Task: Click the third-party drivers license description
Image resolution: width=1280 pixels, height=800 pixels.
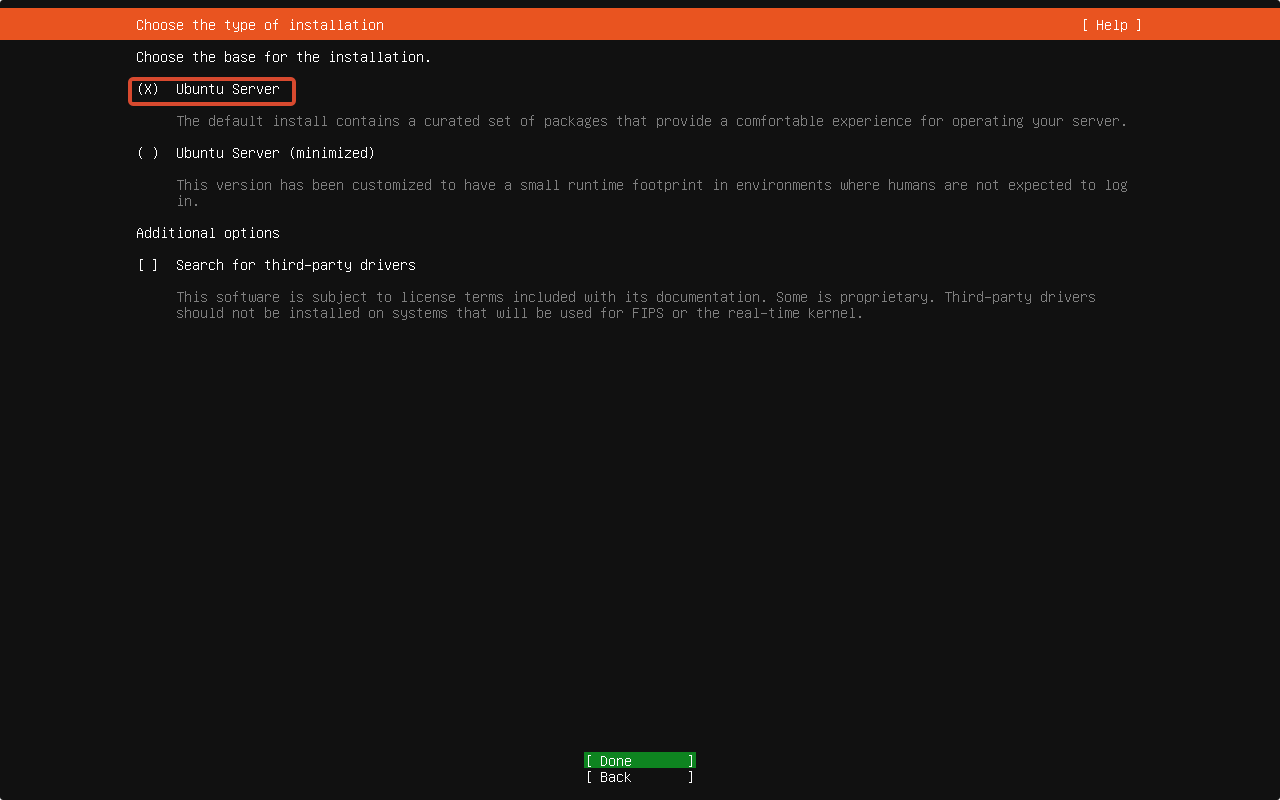Action: (x=636, y=305)
